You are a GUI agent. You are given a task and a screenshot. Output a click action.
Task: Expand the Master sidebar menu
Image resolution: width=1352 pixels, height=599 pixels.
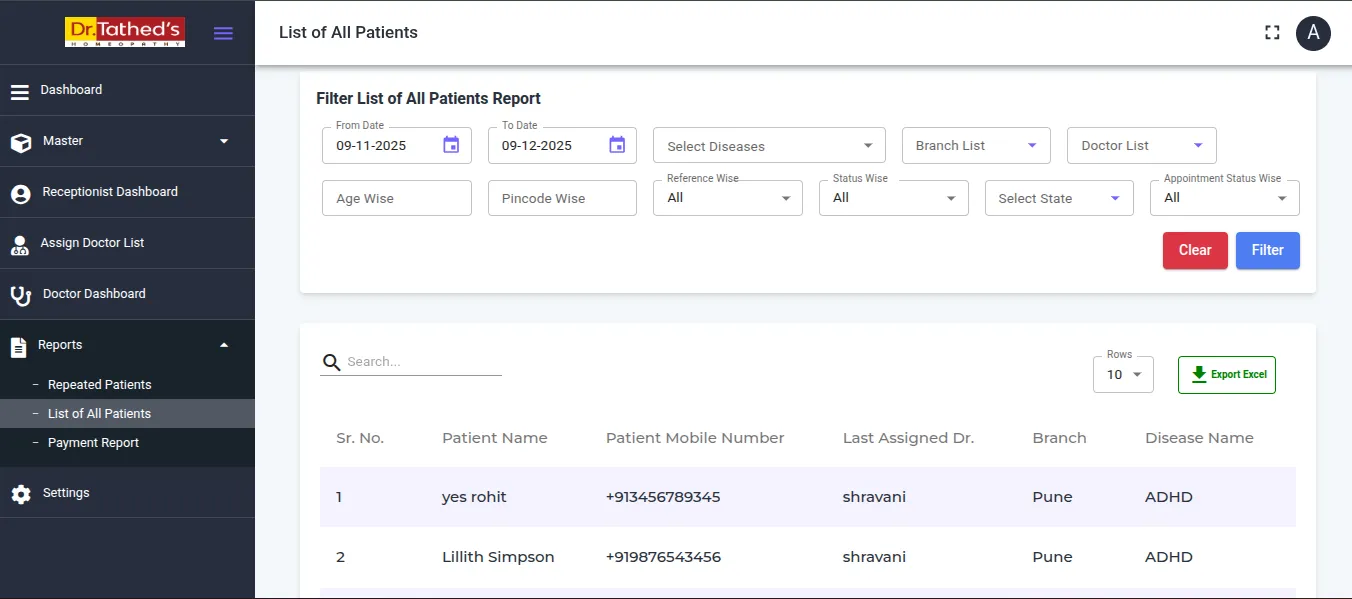tap(127, 141)
